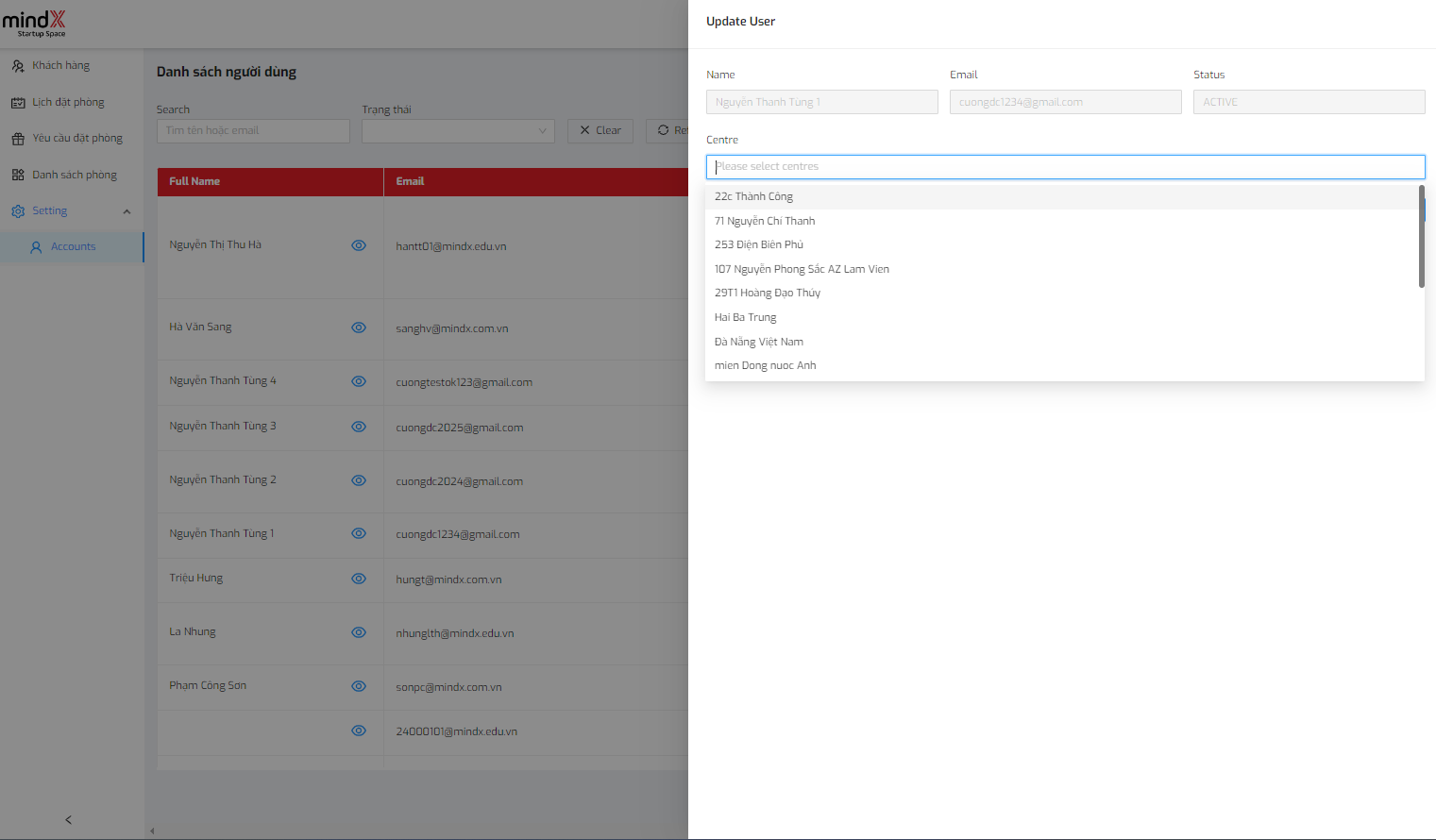Click the Danh sách phòng grid icon

coord(18,176)
